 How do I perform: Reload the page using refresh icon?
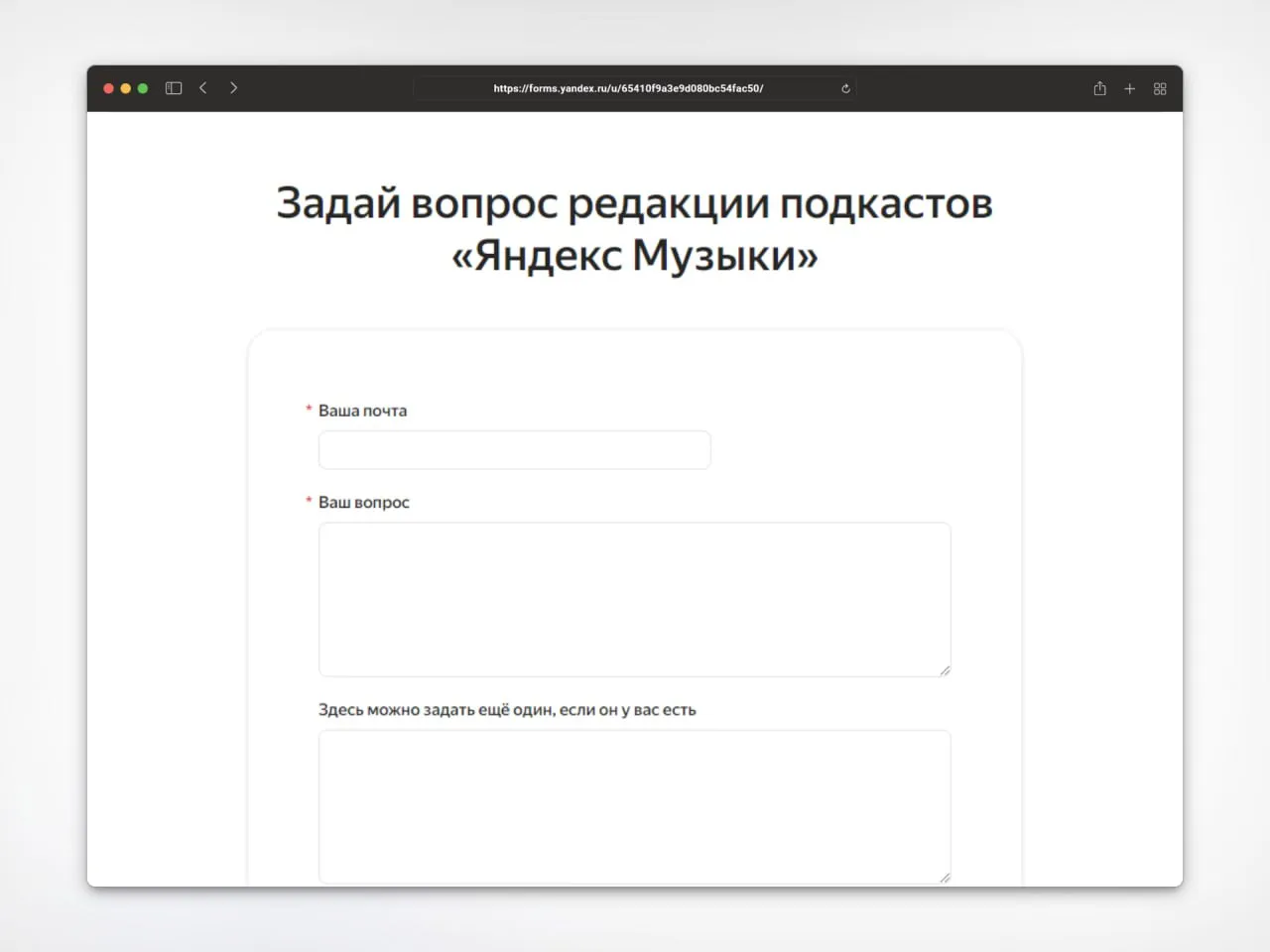pyautogui.click(x=845, y=88)
